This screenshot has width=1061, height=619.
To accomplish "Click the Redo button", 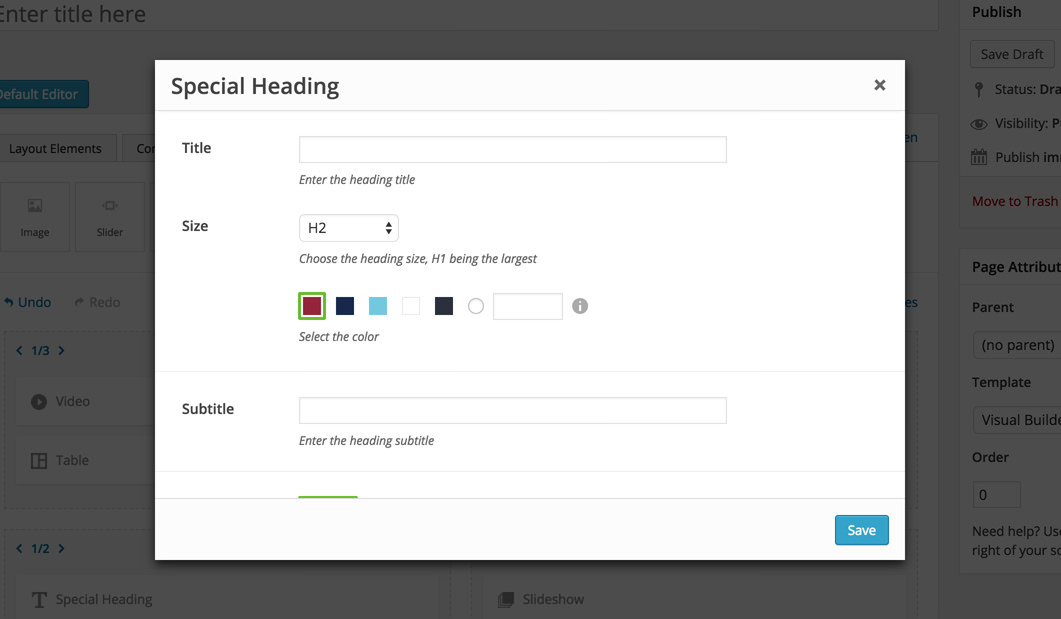I will click(x=97, y=302).
